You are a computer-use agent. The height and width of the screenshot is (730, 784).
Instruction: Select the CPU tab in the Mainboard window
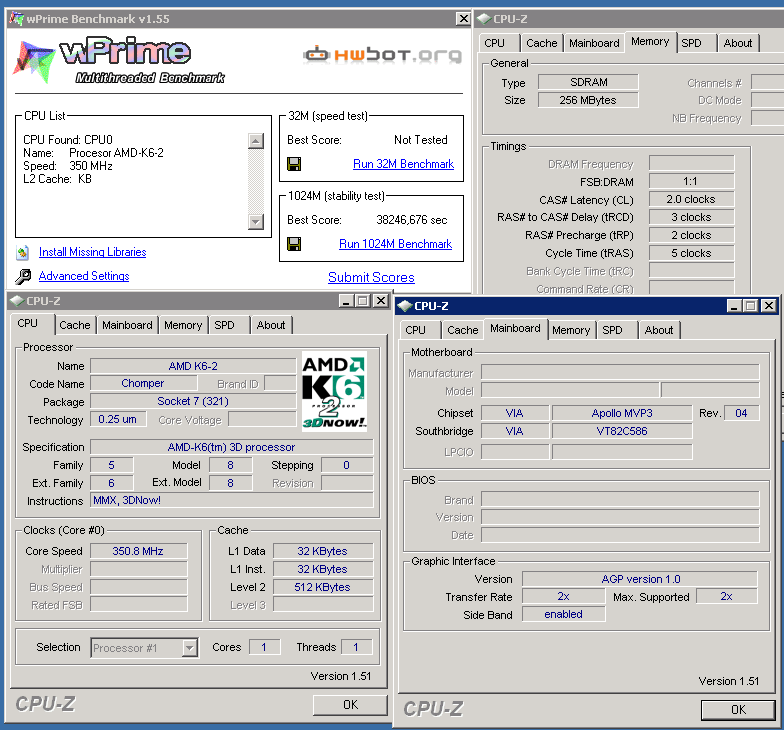(x=420, y=330)
